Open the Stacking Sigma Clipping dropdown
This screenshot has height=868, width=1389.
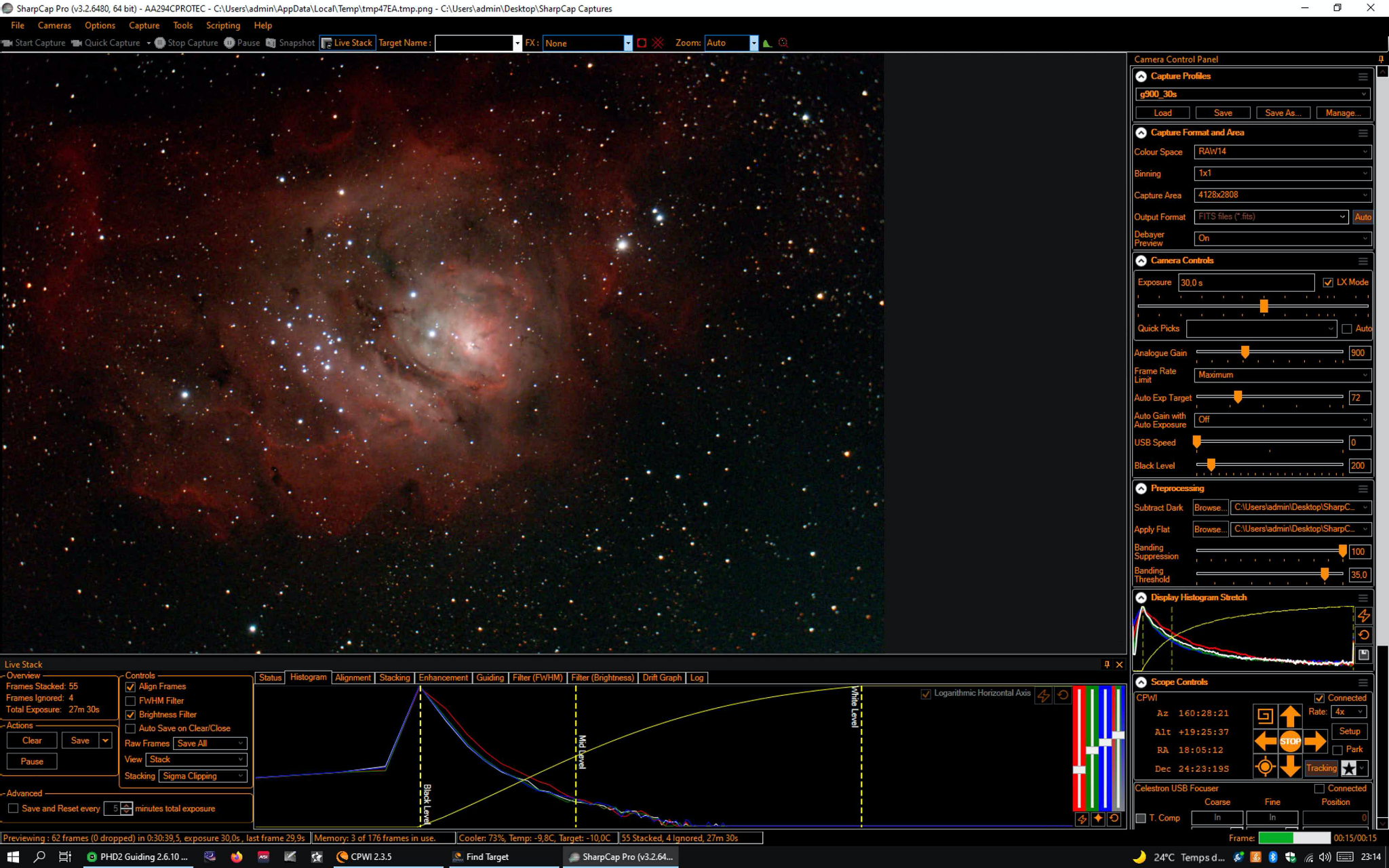pos(203,776)
